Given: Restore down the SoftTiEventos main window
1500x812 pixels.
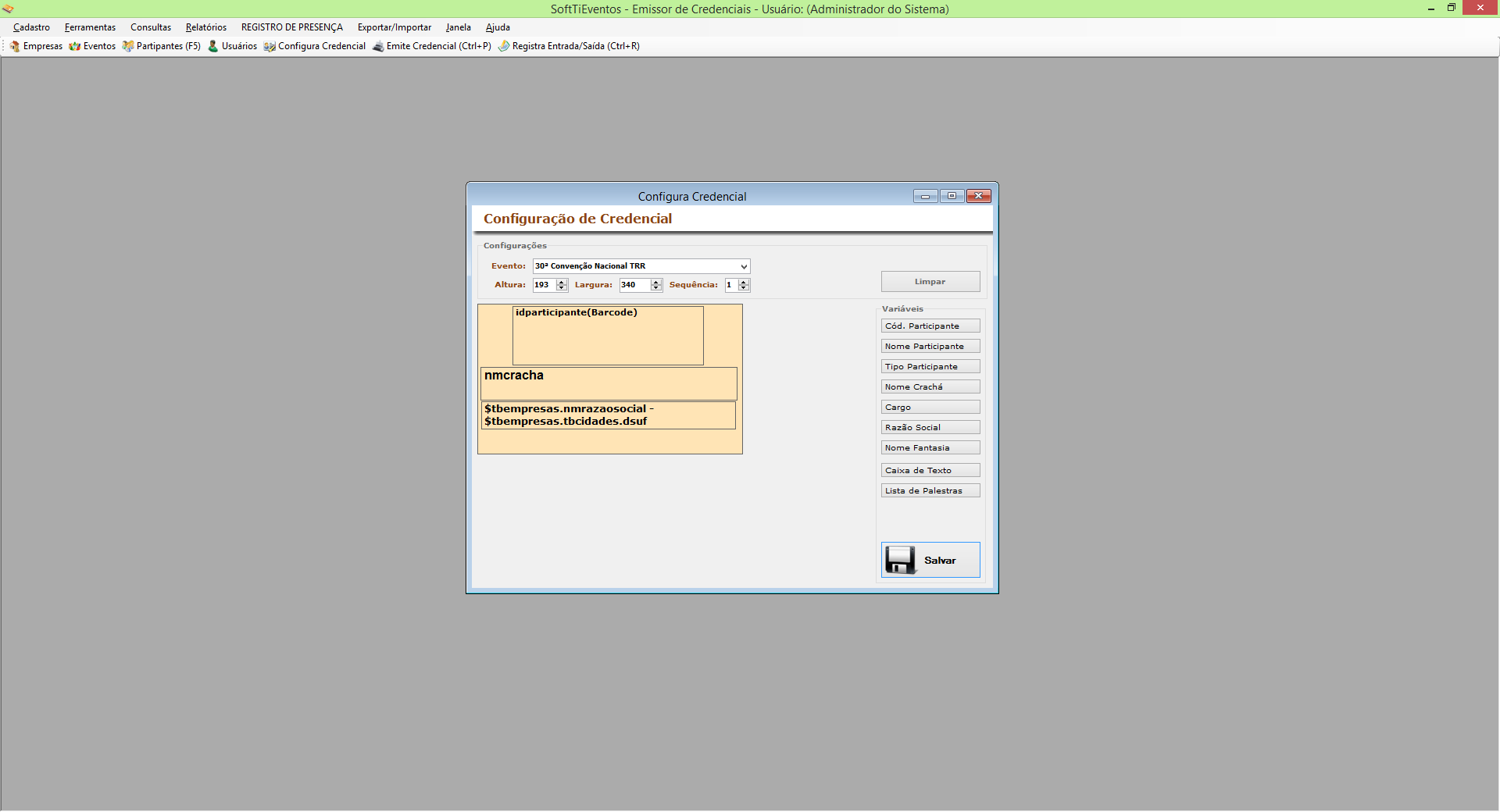Looking at the screenshot, I should (1452, 9).
